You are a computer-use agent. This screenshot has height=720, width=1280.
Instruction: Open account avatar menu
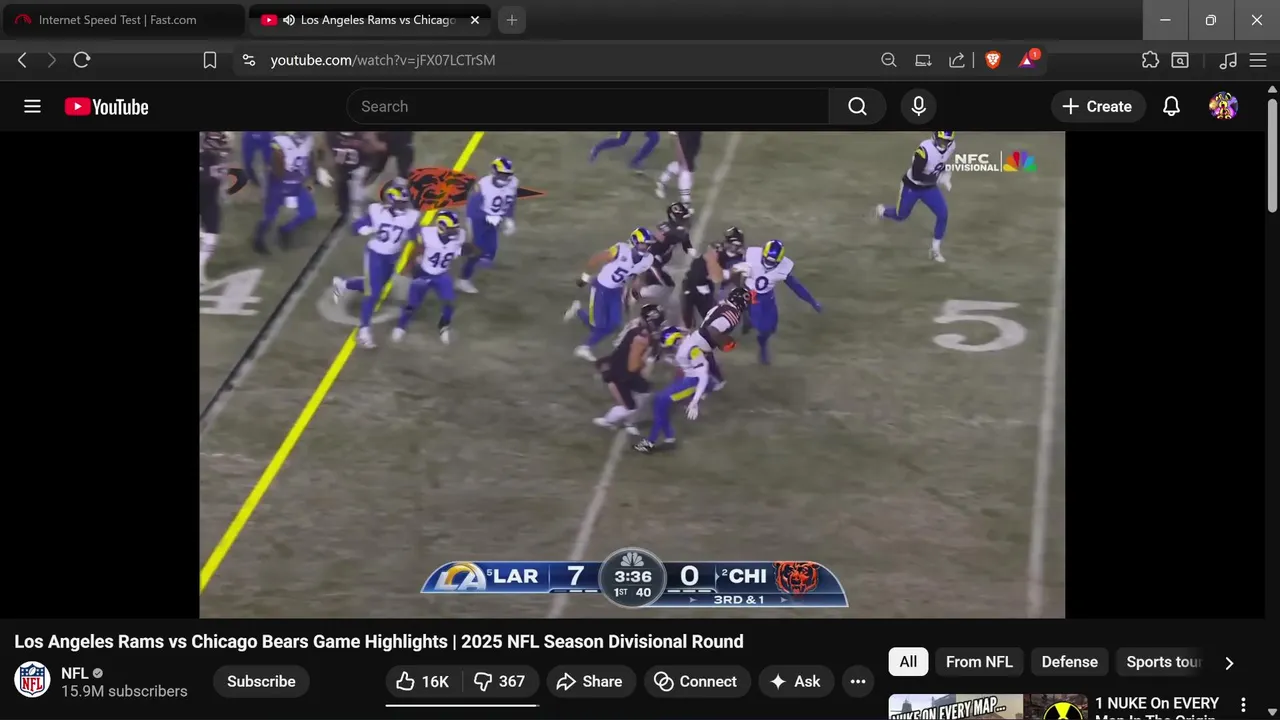point(1223,106)
